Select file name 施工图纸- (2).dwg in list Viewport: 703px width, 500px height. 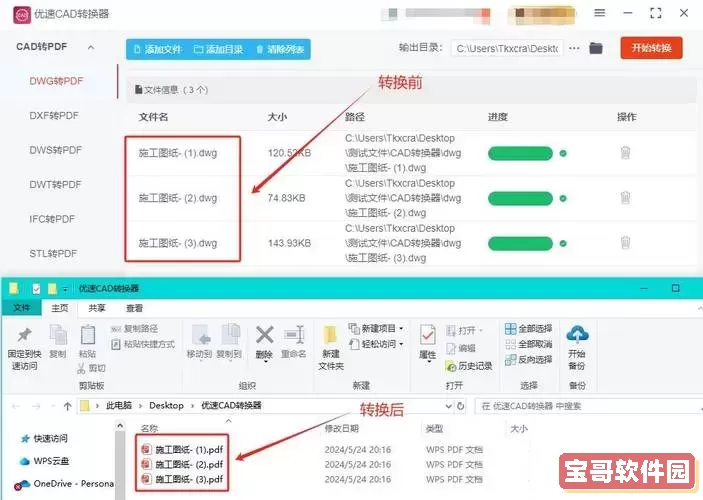click(178, 198)
